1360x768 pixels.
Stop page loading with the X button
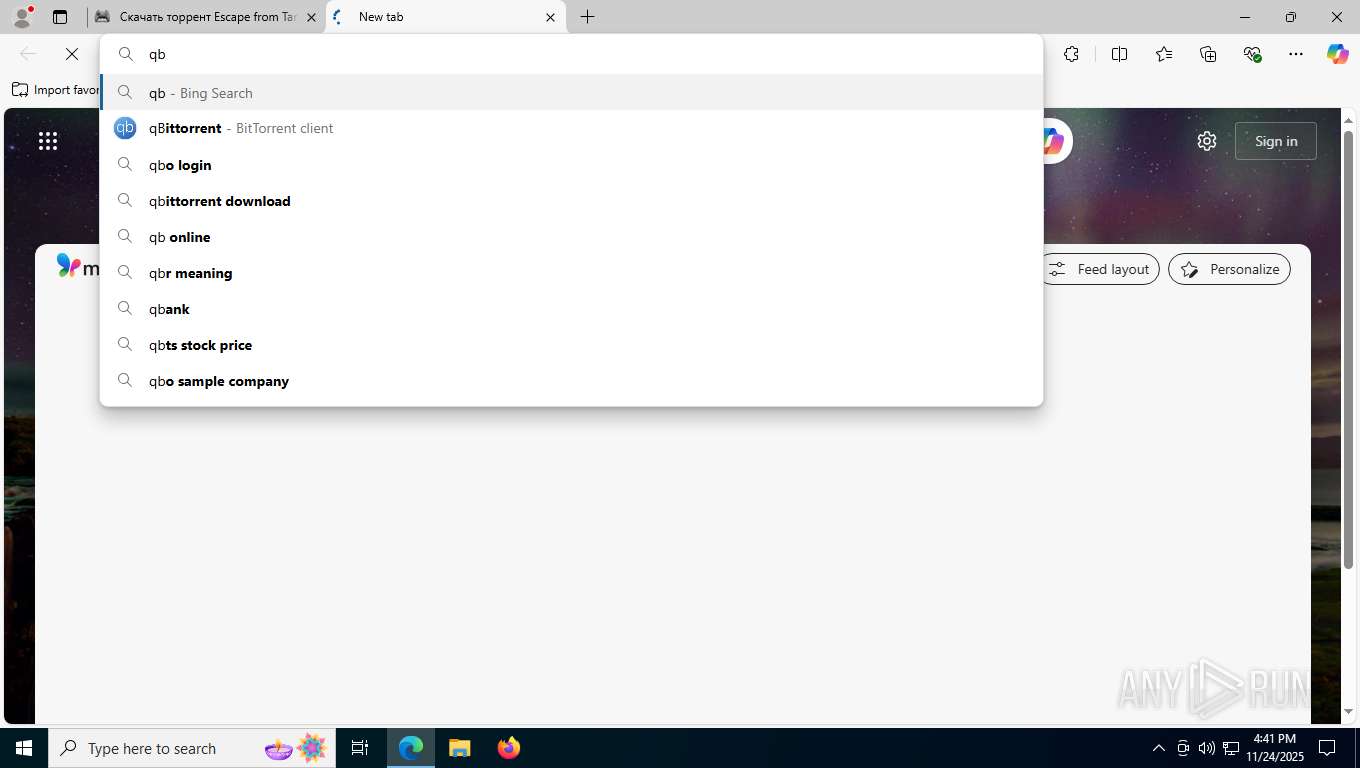pos(72,54)
